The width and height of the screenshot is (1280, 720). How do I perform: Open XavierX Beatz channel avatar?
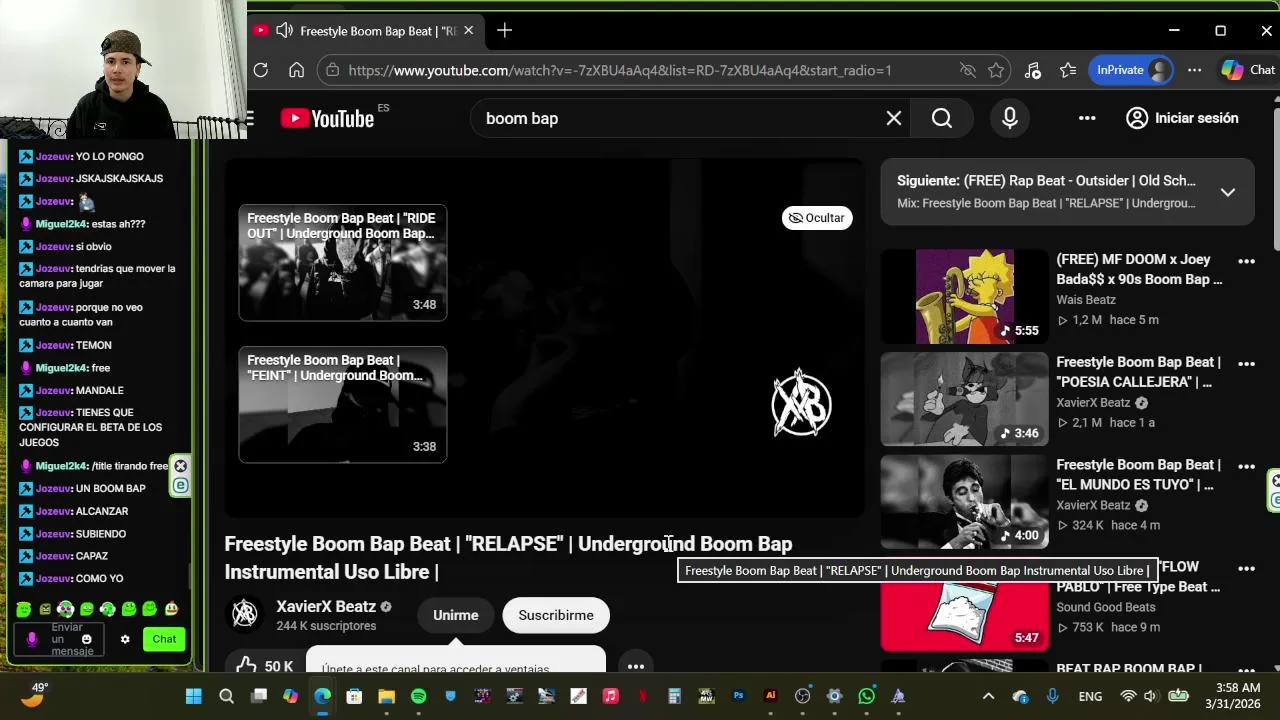point(245,615)
